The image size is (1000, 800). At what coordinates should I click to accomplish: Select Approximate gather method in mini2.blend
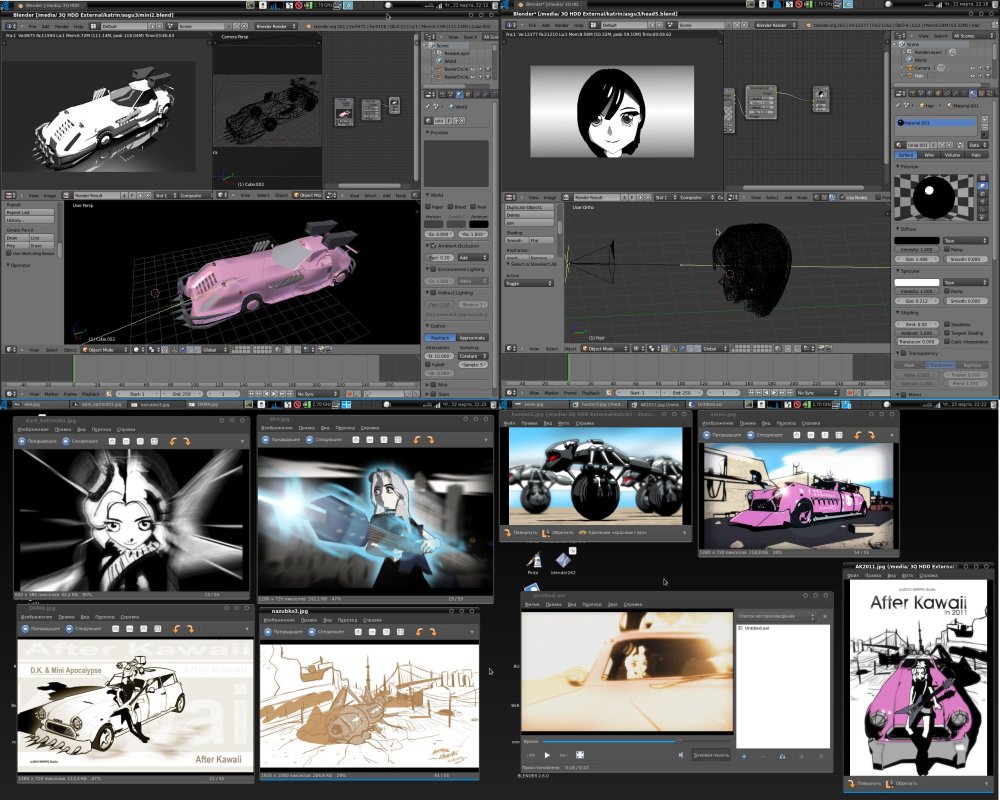(x=473, y=337)
